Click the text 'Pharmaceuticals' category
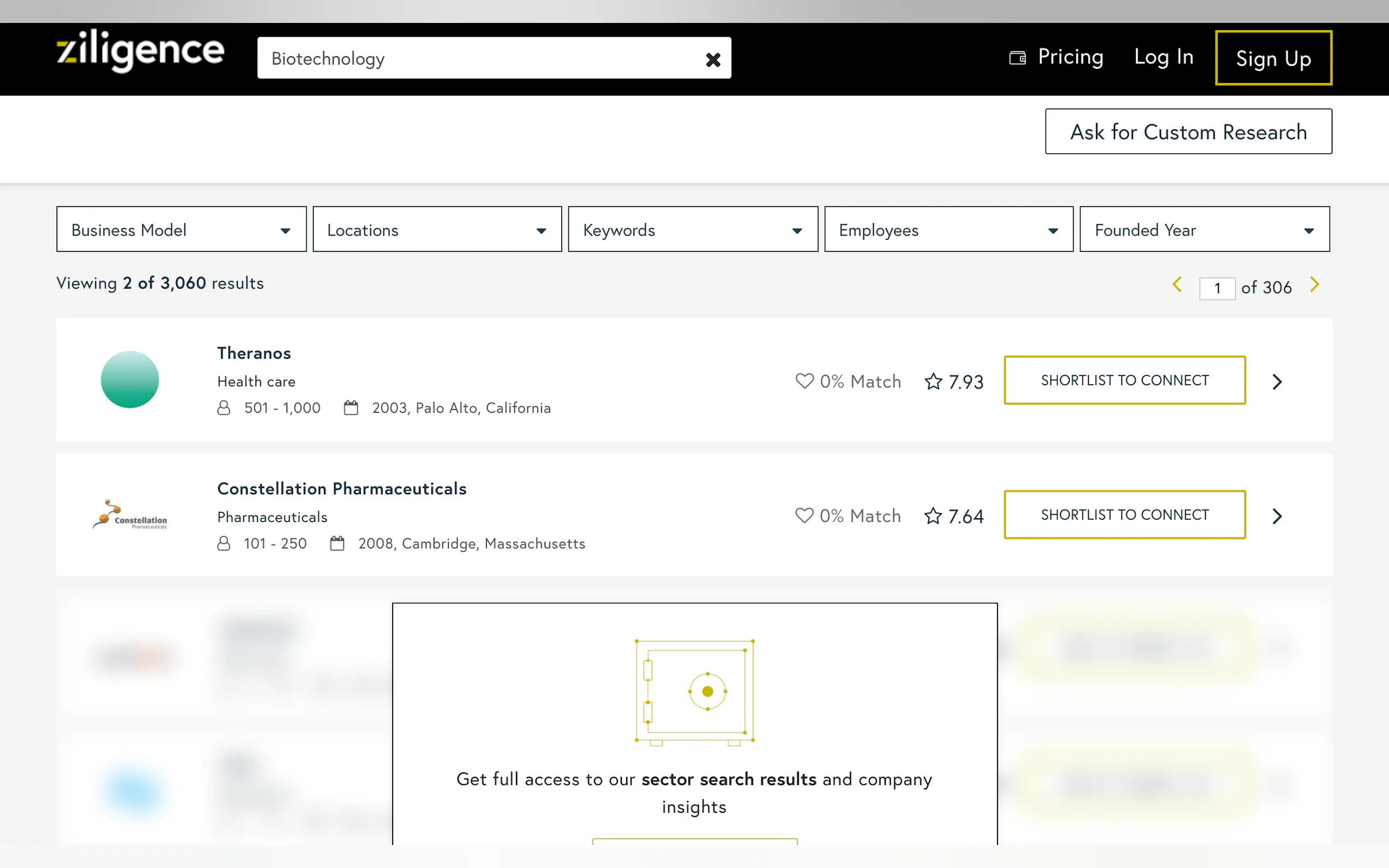The height and width of the screenshot is (868, 1389). click(x=272, y=517)
